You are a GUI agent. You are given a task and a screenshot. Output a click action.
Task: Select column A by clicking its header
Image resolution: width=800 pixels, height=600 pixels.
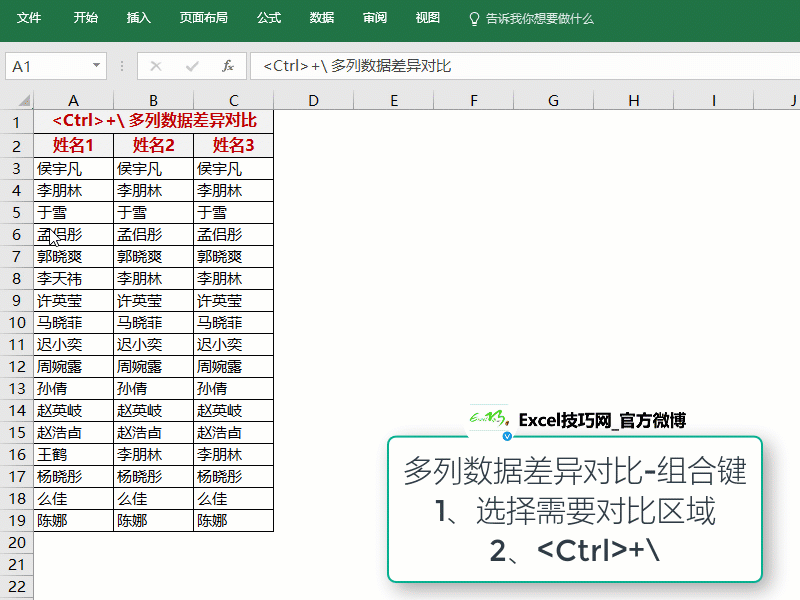point(73,100)
